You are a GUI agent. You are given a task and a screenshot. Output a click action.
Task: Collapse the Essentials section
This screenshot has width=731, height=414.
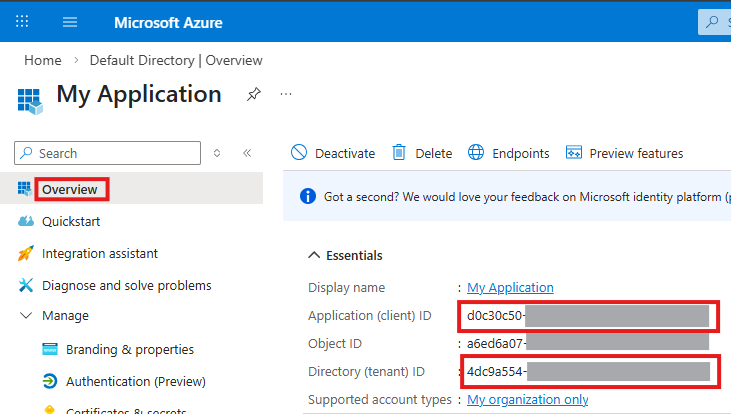(x=314, y=255)
